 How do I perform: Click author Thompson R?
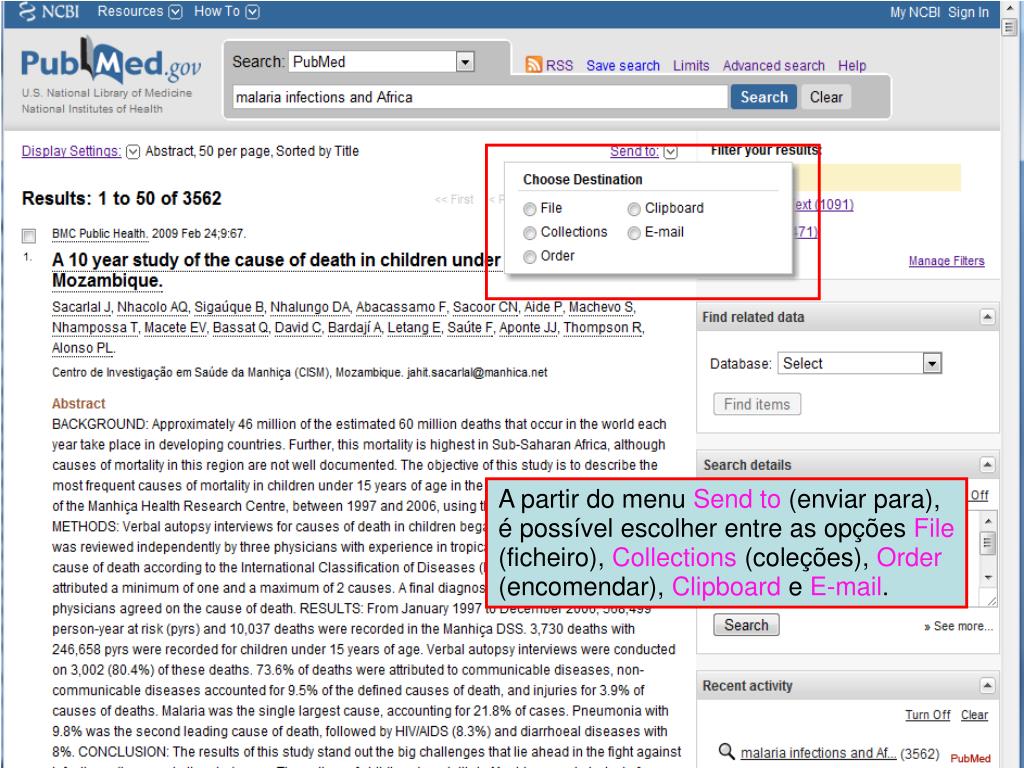click(x=603, y=327)
